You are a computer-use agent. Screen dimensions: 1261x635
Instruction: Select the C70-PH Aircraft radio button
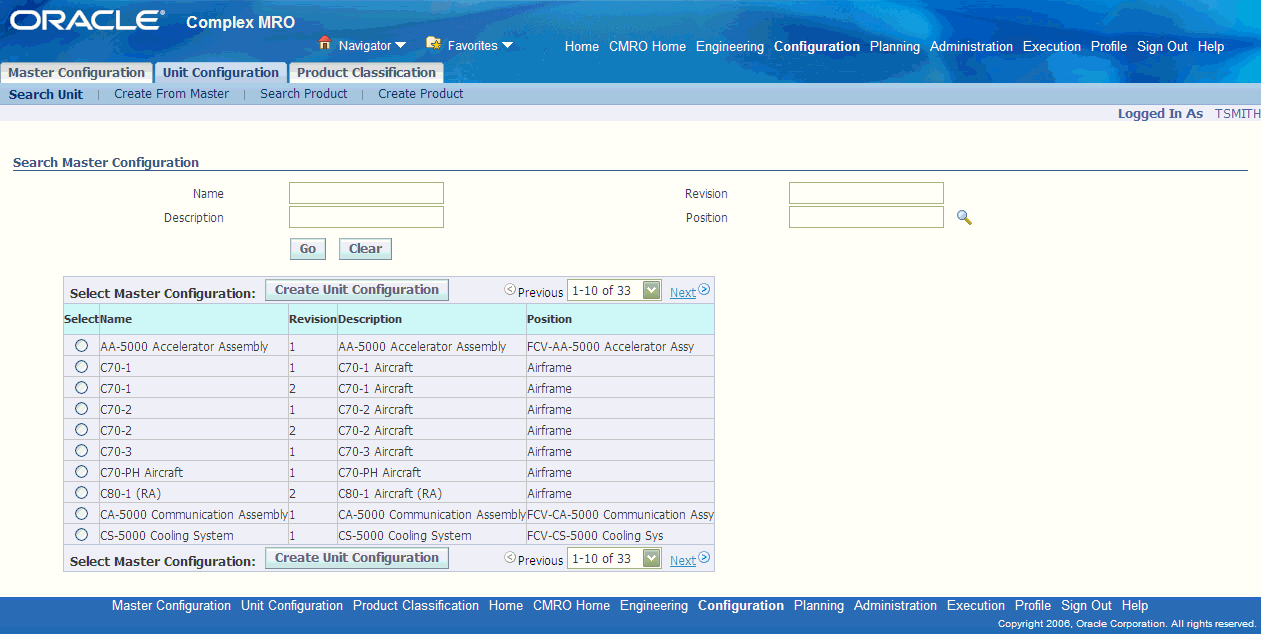pos(81,471)
